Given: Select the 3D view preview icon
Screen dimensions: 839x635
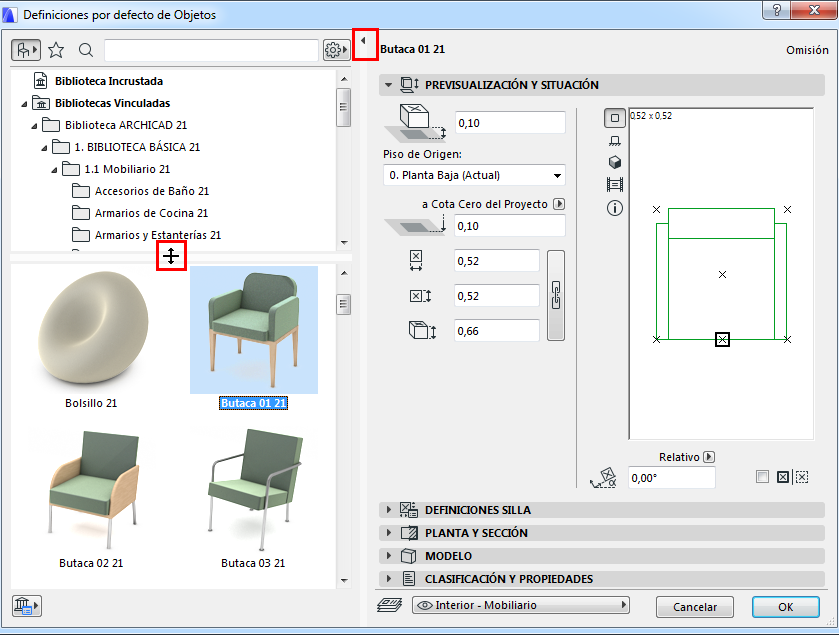Looking at the screenshot, I should (615, 162).
